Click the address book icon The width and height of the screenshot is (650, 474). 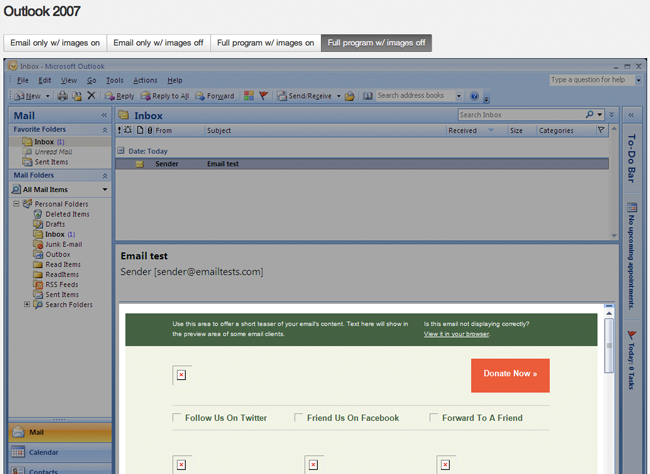coord(368,96)
